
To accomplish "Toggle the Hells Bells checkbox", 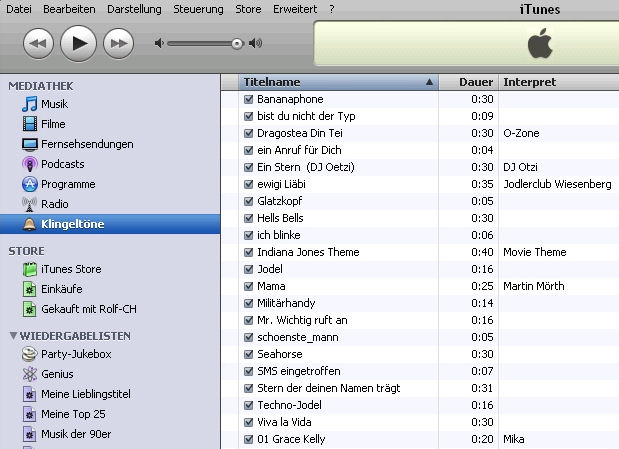I will [248, 218].
